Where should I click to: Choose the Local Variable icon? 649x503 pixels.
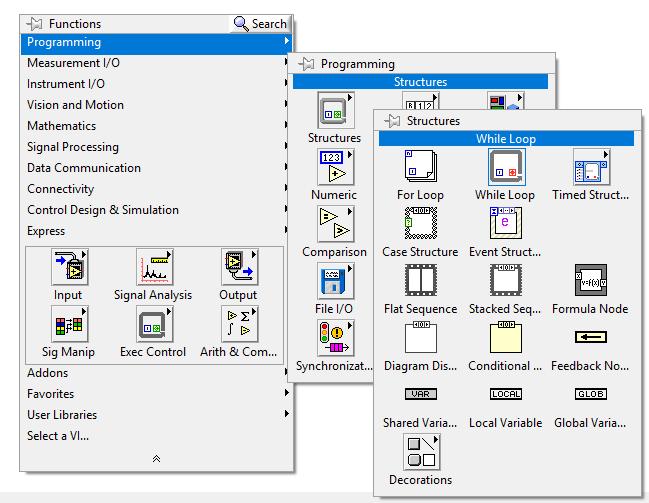pos(506,394)
